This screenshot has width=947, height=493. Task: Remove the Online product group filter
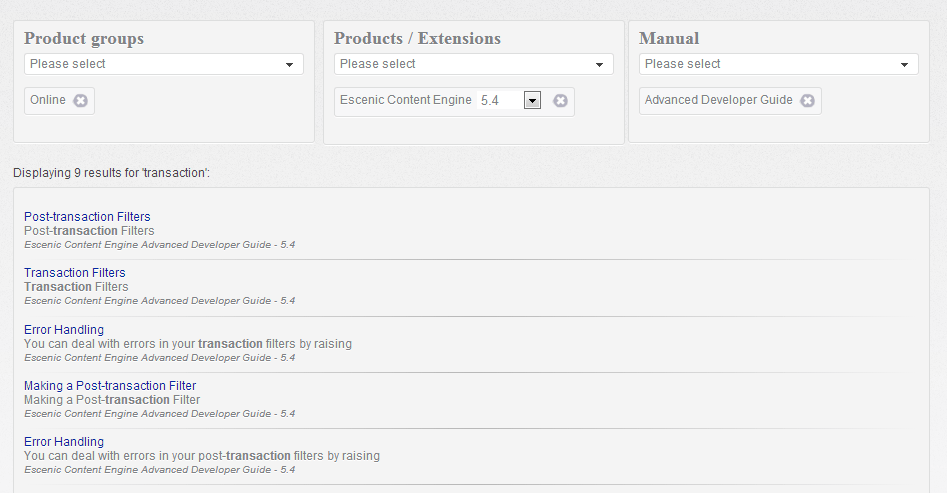(81, 100)
